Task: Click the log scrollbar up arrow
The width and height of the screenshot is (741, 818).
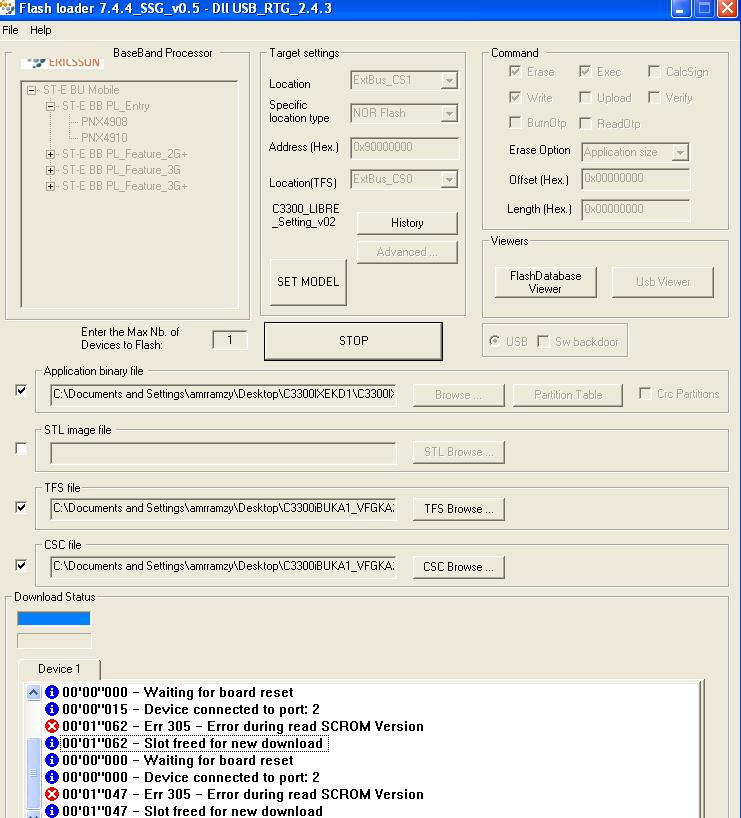Action: click(33, 692)
